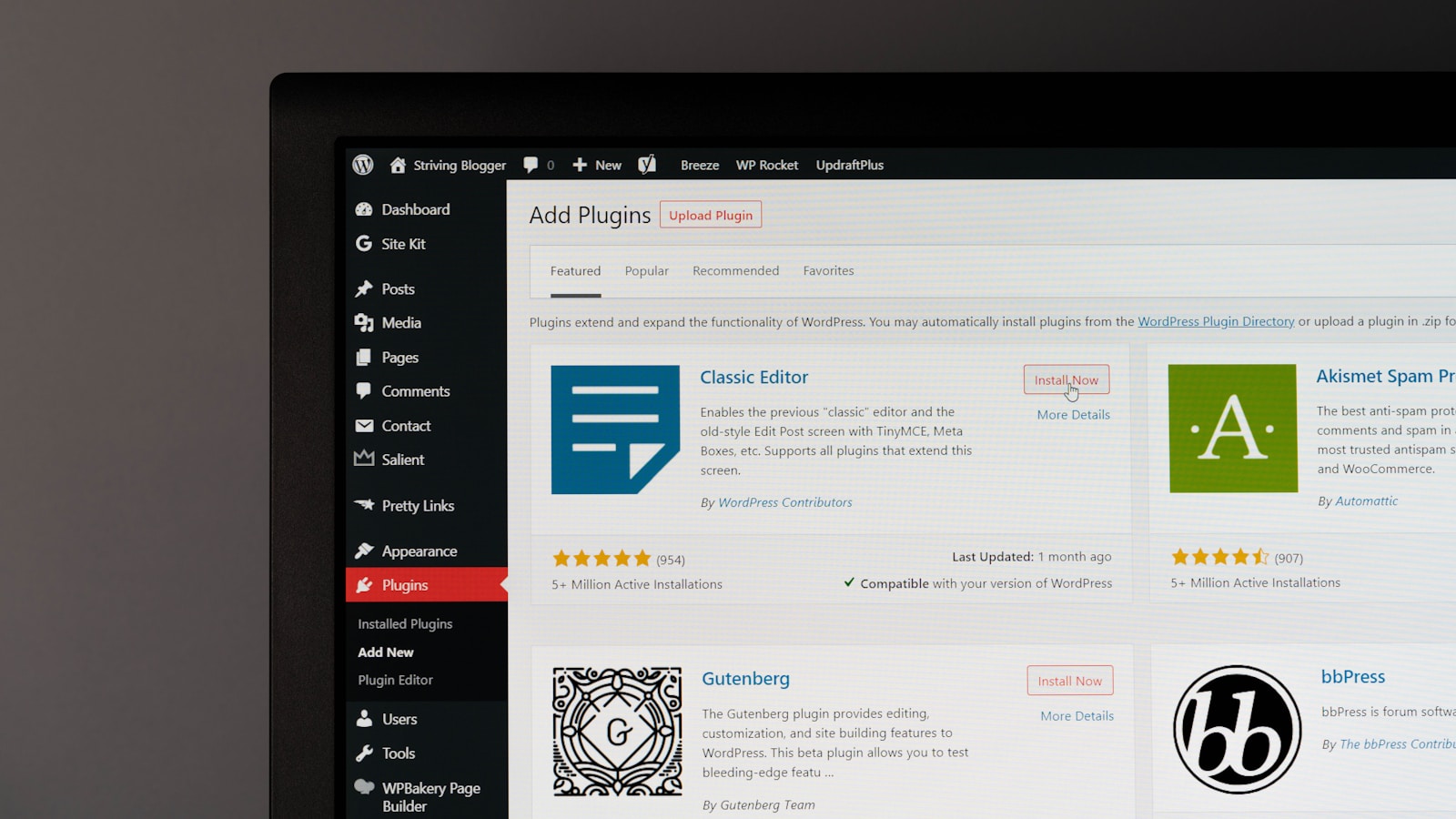The width and height of the screenshot is (1456, 819).
Task: Open the comments bubble in admin bar
Action: (531, 165)
